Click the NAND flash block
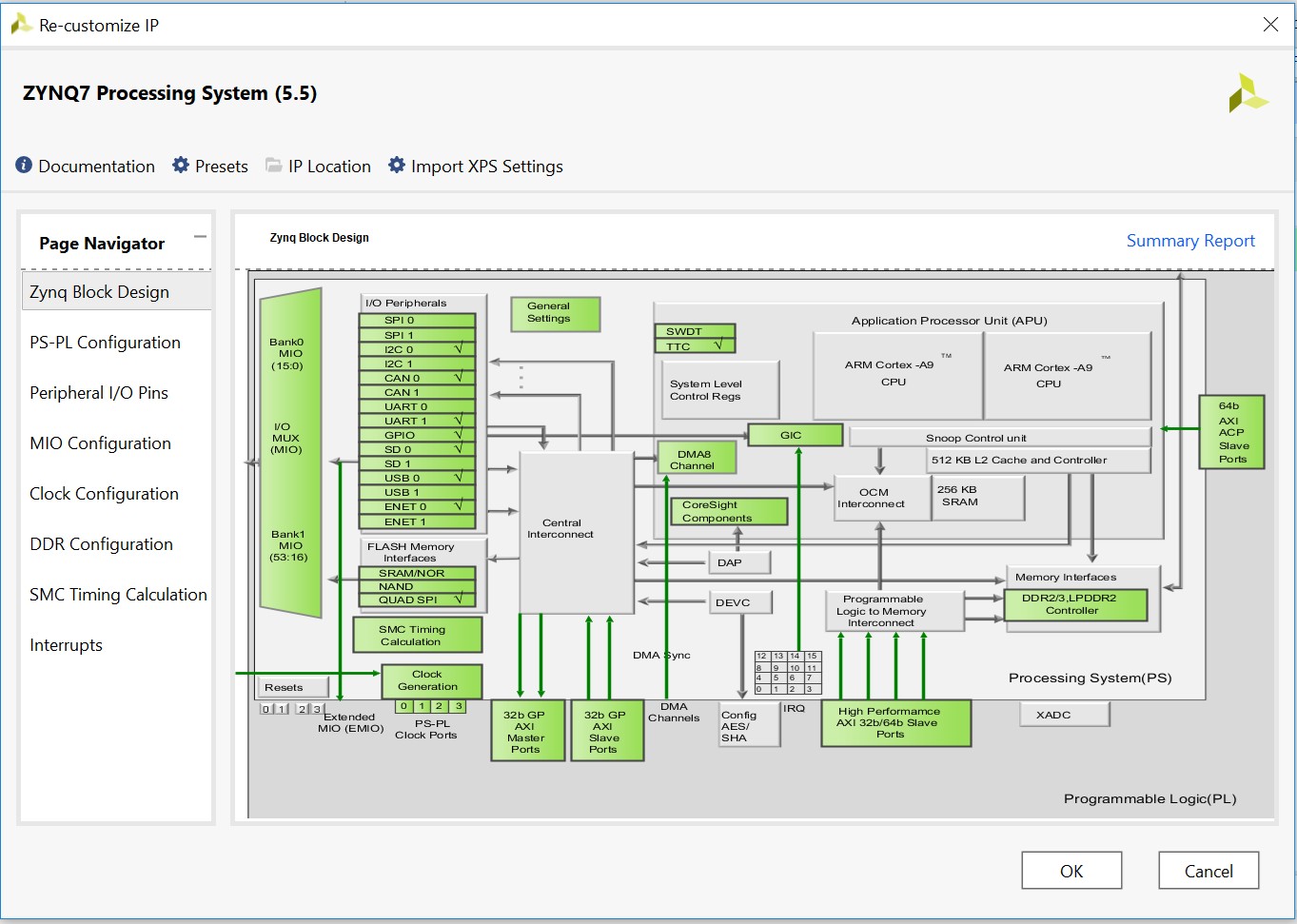This screenshot has width=1297, height=924. point(416,586)
